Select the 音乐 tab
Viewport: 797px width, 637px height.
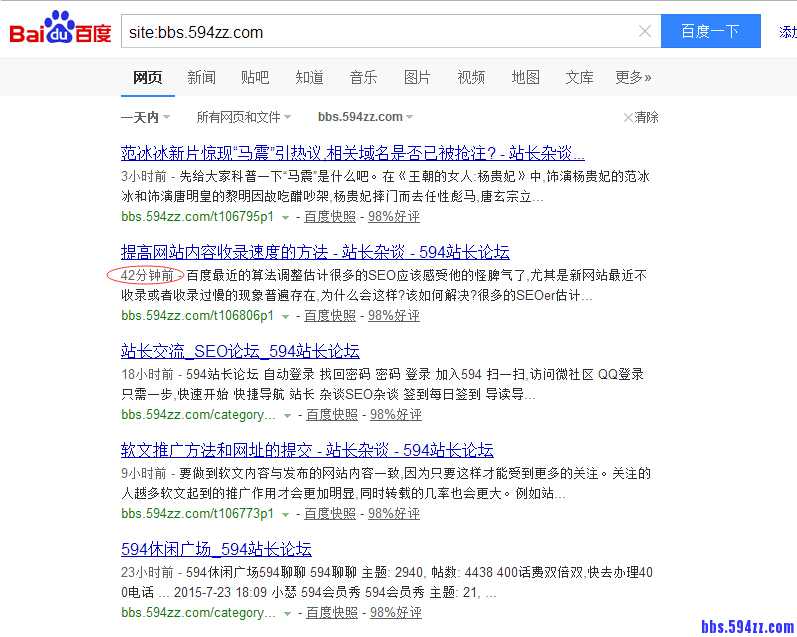[363, 77]
